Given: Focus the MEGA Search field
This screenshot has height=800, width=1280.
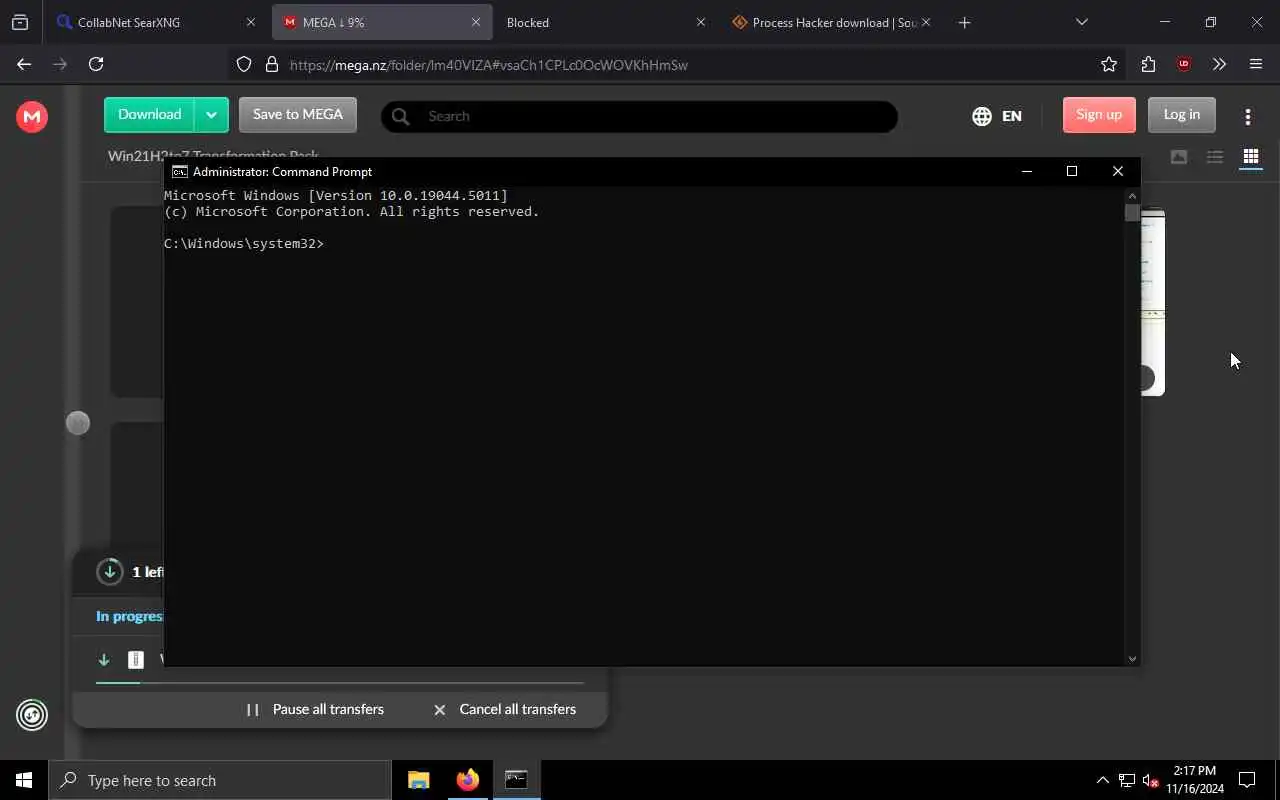Looking at the screenshot, I should tap(639, 116).
